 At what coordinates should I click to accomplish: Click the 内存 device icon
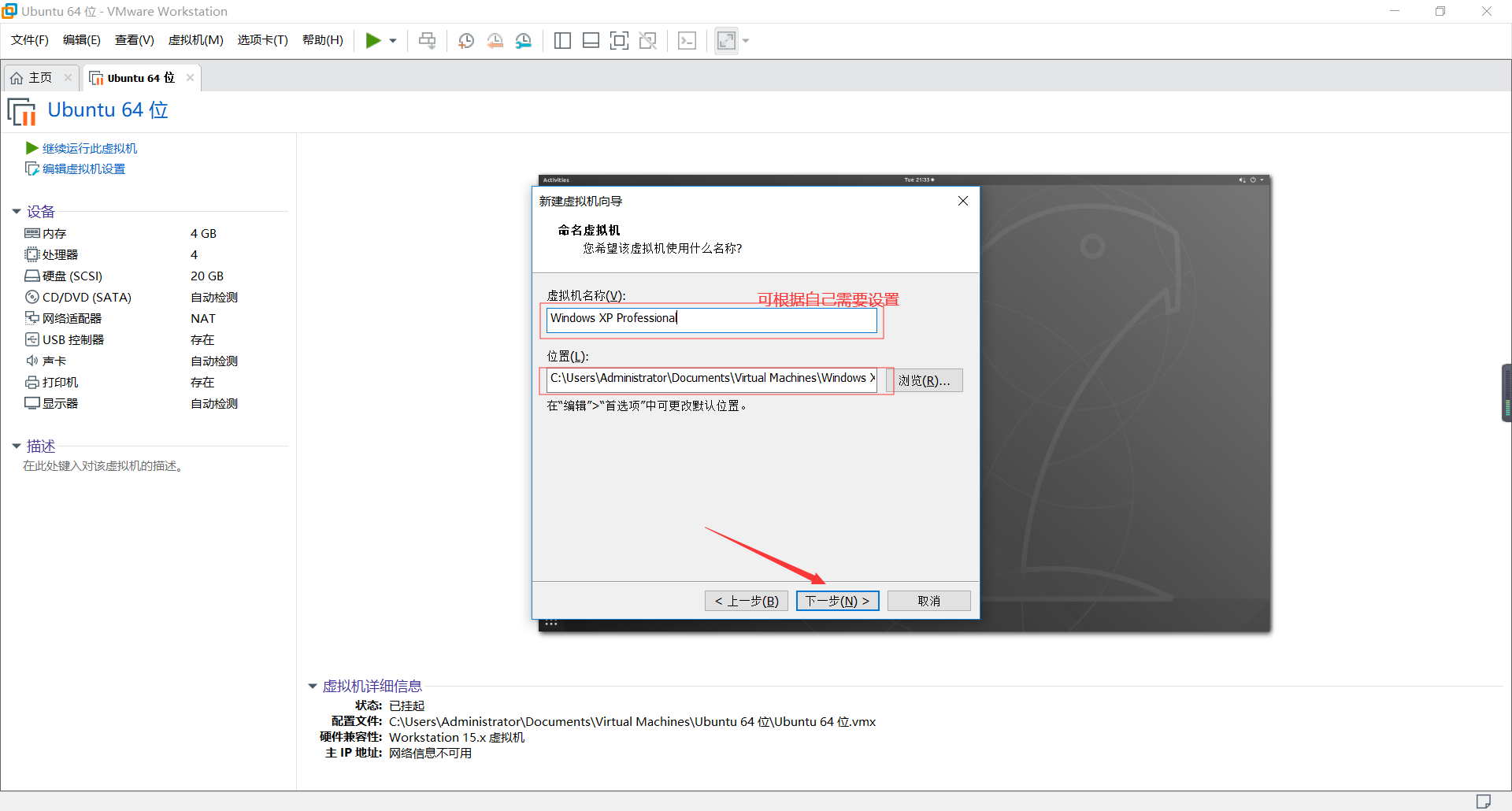click(x=32, y=233)
